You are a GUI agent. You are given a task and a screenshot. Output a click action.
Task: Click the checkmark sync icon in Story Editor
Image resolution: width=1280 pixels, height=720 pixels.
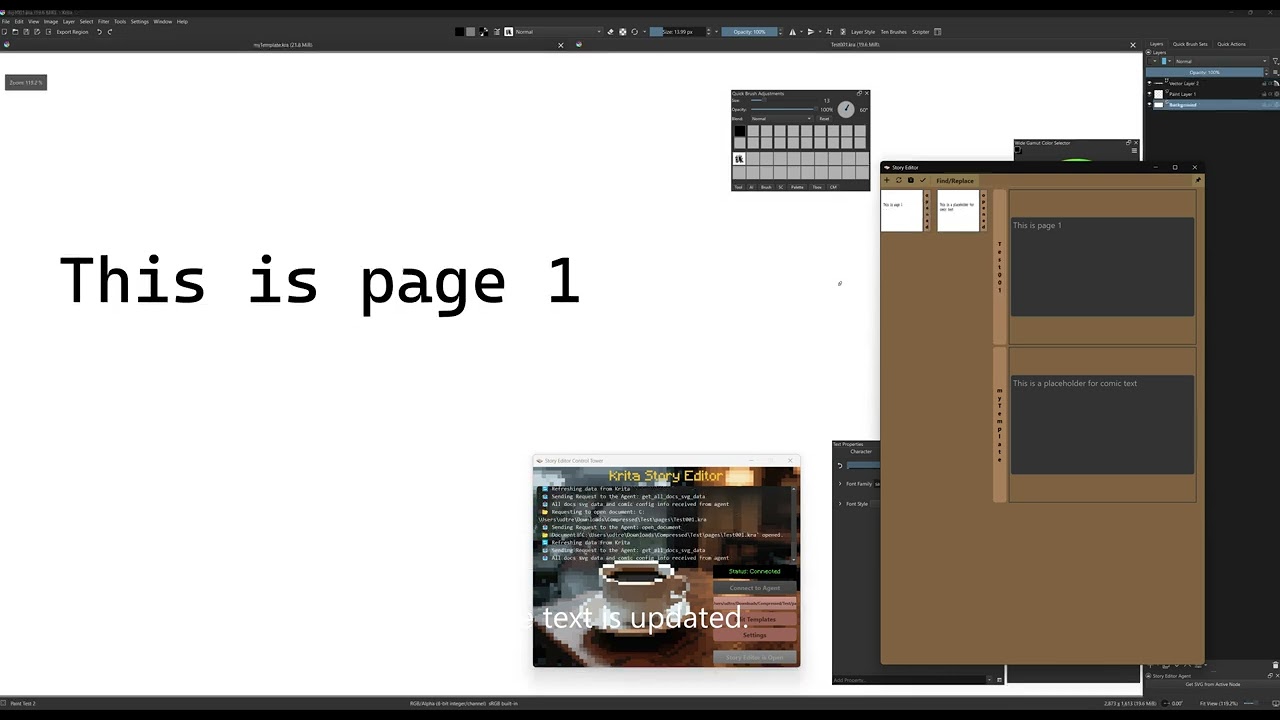[922, 180]
